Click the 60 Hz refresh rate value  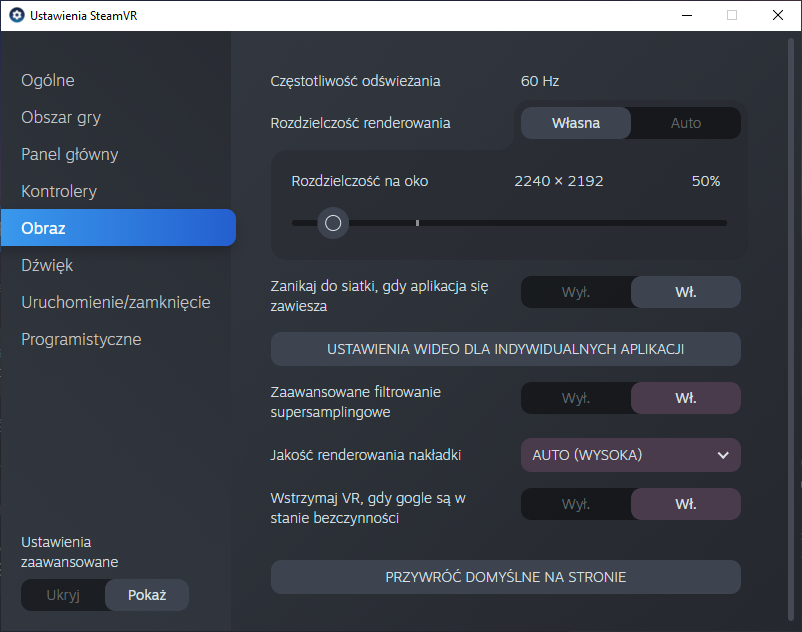(540, 81)
